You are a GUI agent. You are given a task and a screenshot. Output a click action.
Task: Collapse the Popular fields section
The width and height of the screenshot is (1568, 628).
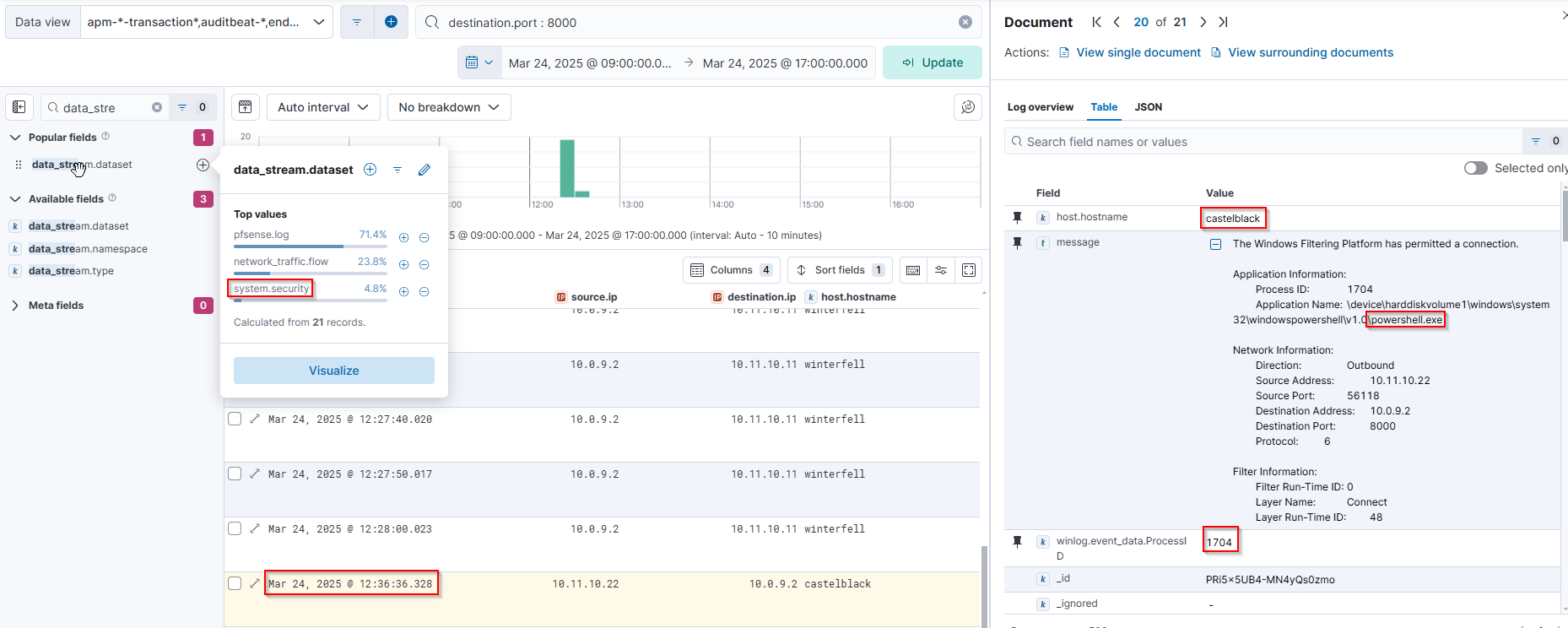[x=15, y=138]
